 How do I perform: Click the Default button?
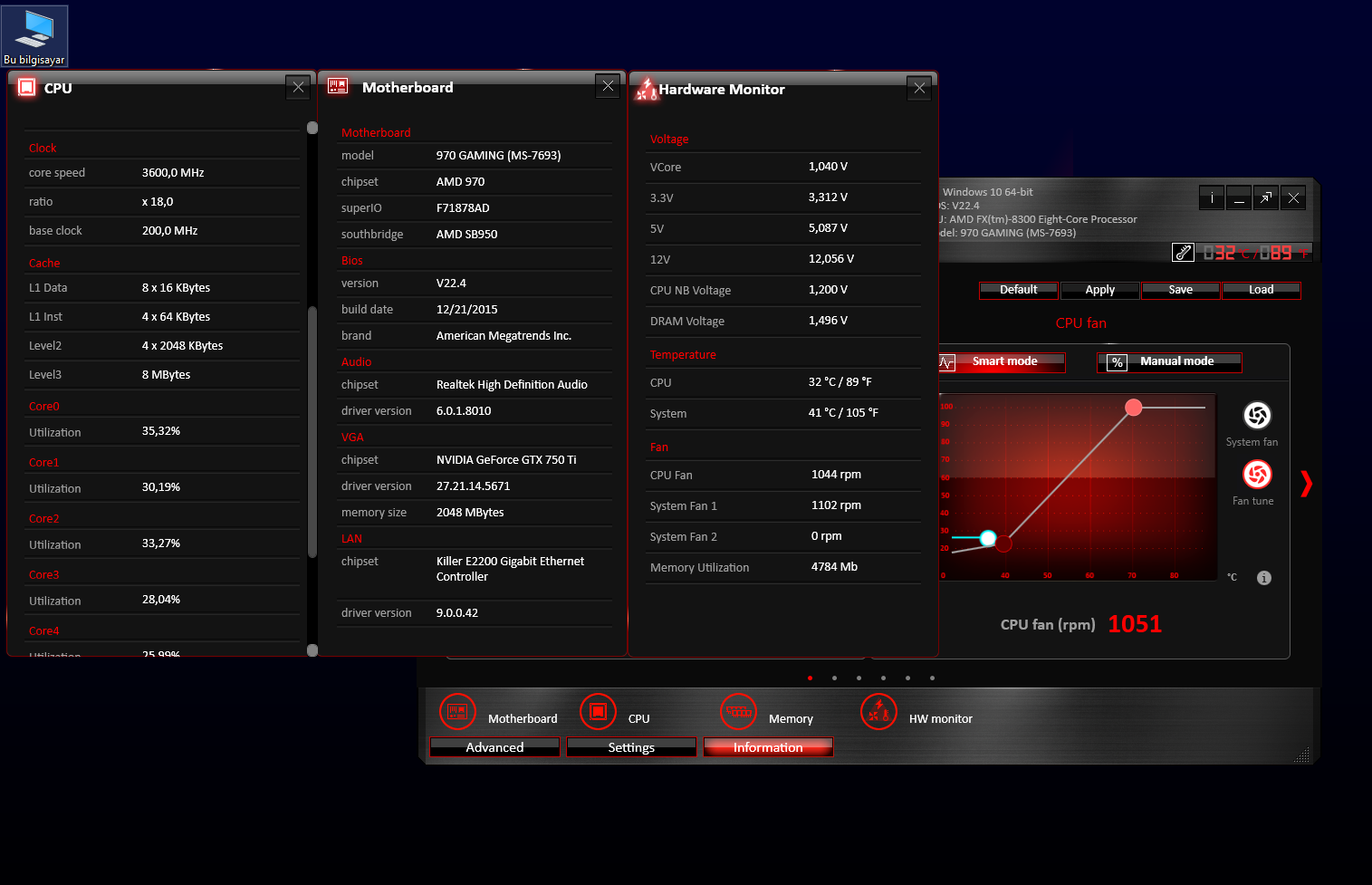[x=1019, y=290]
